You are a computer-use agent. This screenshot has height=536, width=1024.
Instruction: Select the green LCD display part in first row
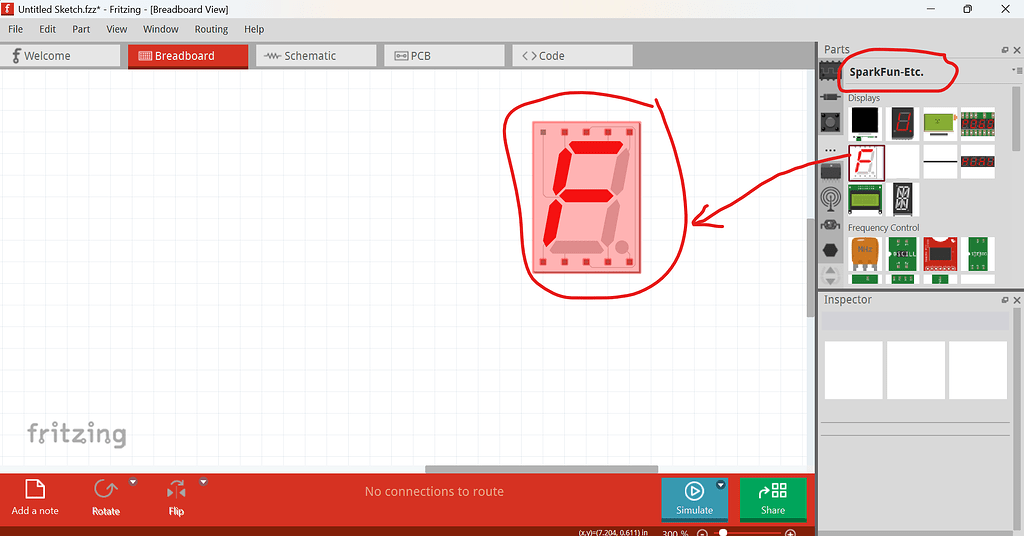(940, 124)
